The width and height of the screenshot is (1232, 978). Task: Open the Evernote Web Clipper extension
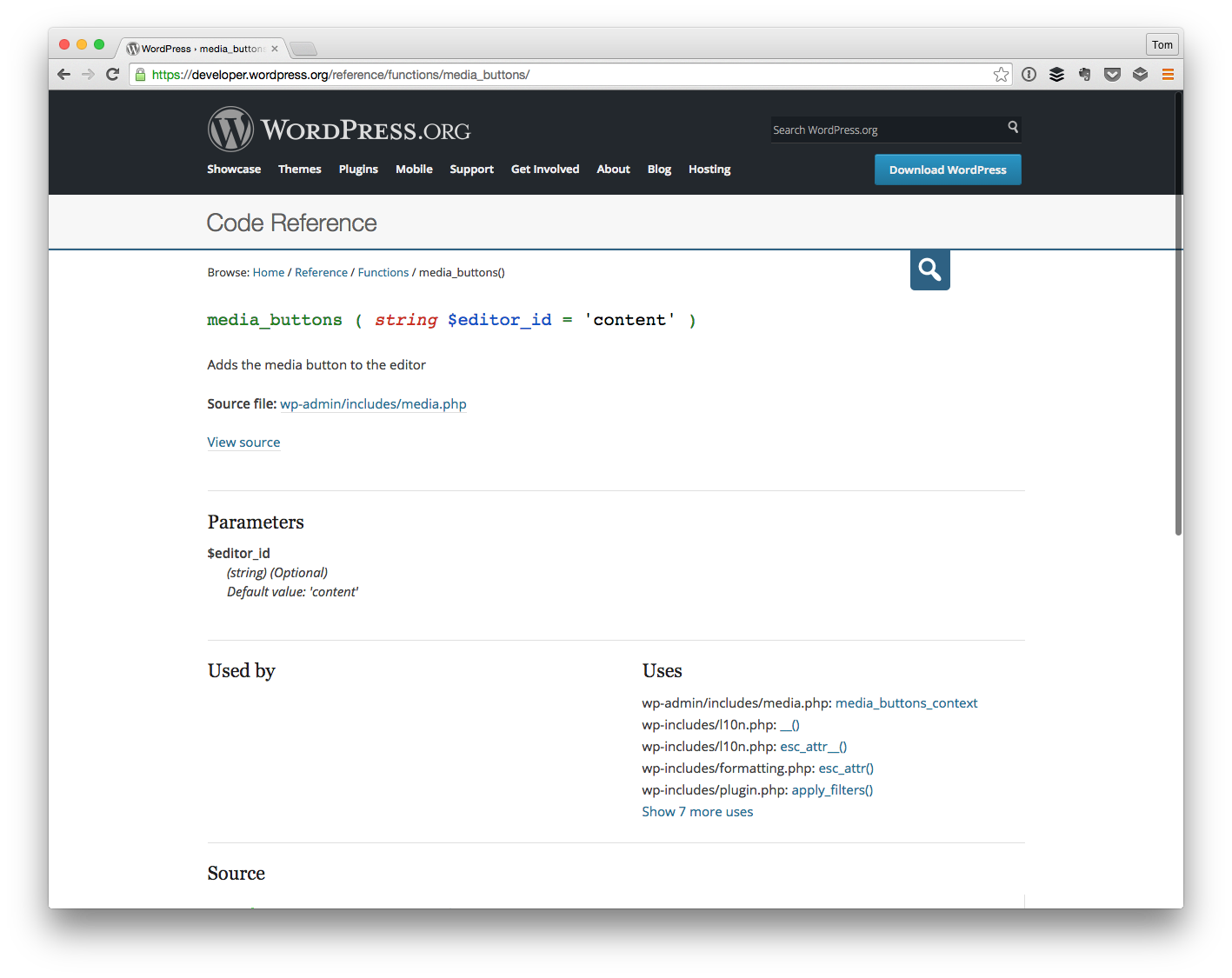pos(1084,74)
